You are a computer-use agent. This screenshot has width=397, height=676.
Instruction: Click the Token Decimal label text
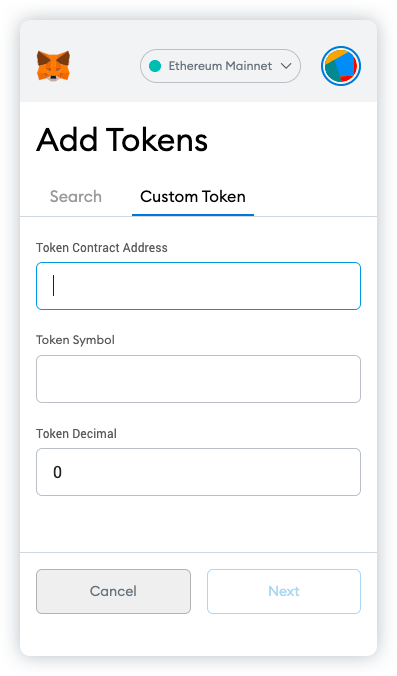(76, 433)
